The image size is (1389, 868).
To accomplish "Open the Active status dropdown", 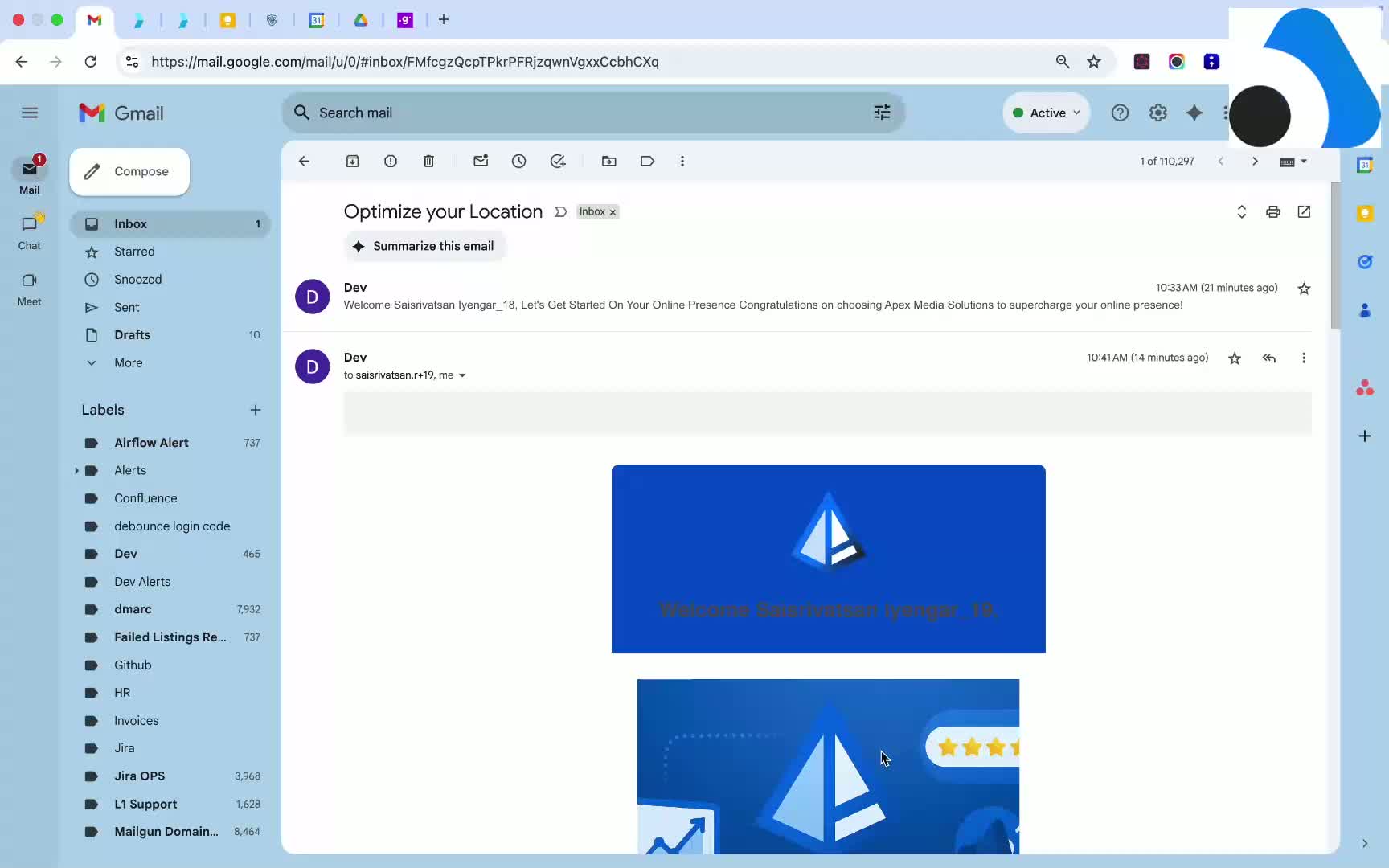I will tap(1047, 113).
